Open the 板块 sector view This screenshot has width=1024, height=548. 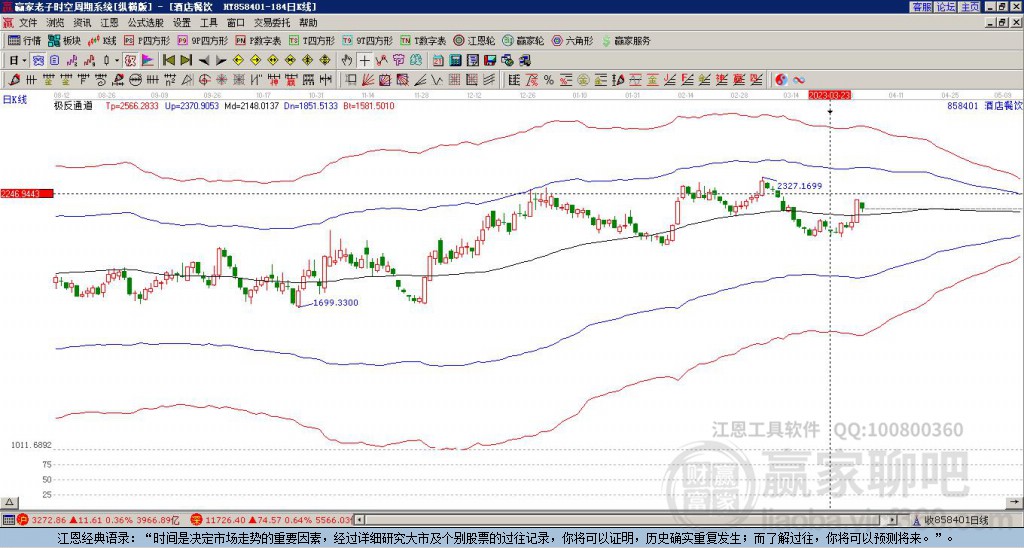pos(65,40)
